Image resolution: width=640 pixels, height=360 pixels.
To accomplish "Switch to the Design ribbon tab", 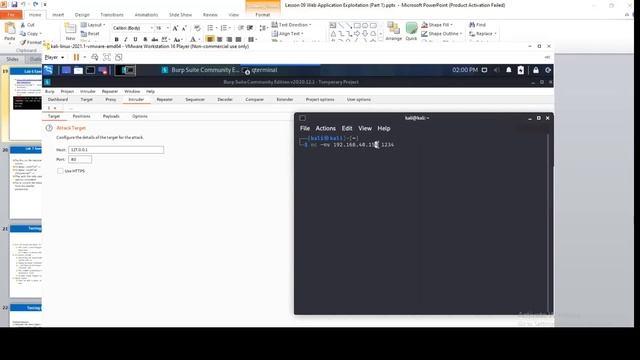I will tap(82, 15).
